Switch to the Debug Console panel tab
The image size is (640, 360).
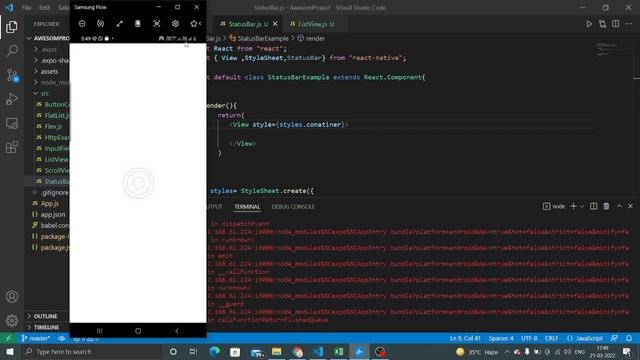click(293, 207)
